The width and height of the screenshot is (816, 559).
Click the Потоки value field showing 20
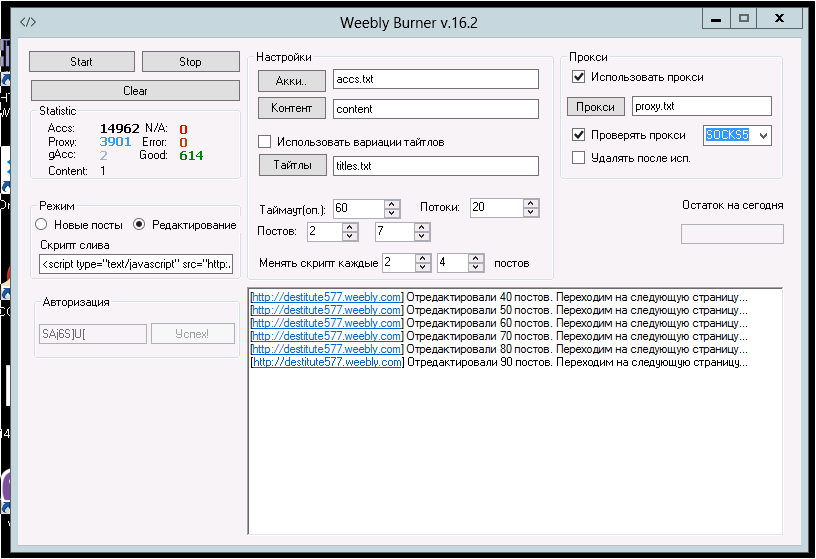497,208
